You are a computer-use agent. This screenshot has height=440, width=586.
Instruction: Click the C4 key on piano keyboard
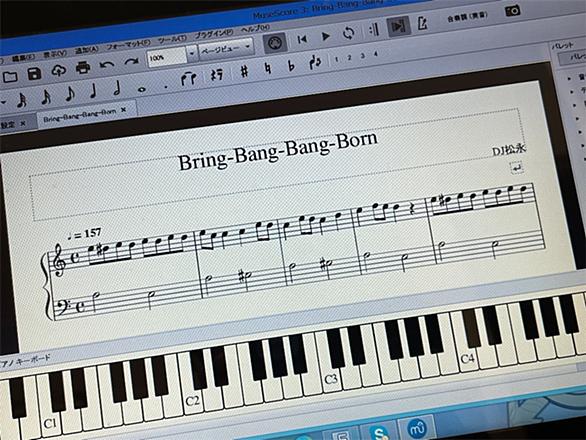point(468,358)
